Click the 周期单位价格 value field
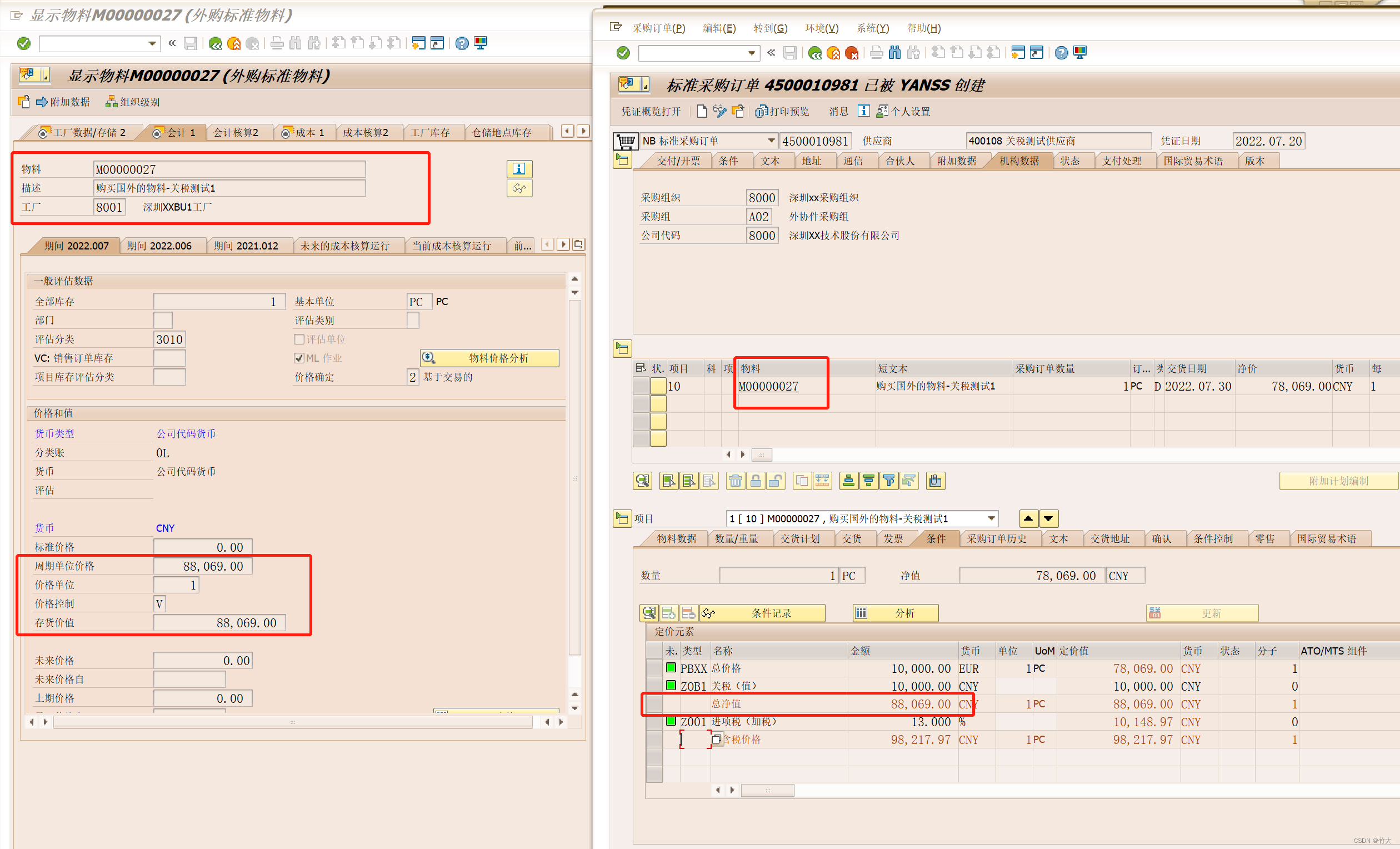This screenshot has width=1400, height=849. point(203,566)
